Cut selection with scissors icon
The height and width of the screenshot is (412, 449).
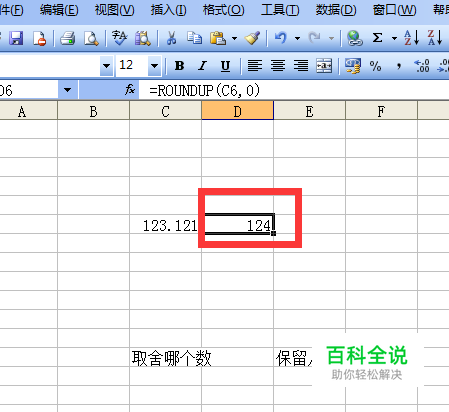(171, 38)
